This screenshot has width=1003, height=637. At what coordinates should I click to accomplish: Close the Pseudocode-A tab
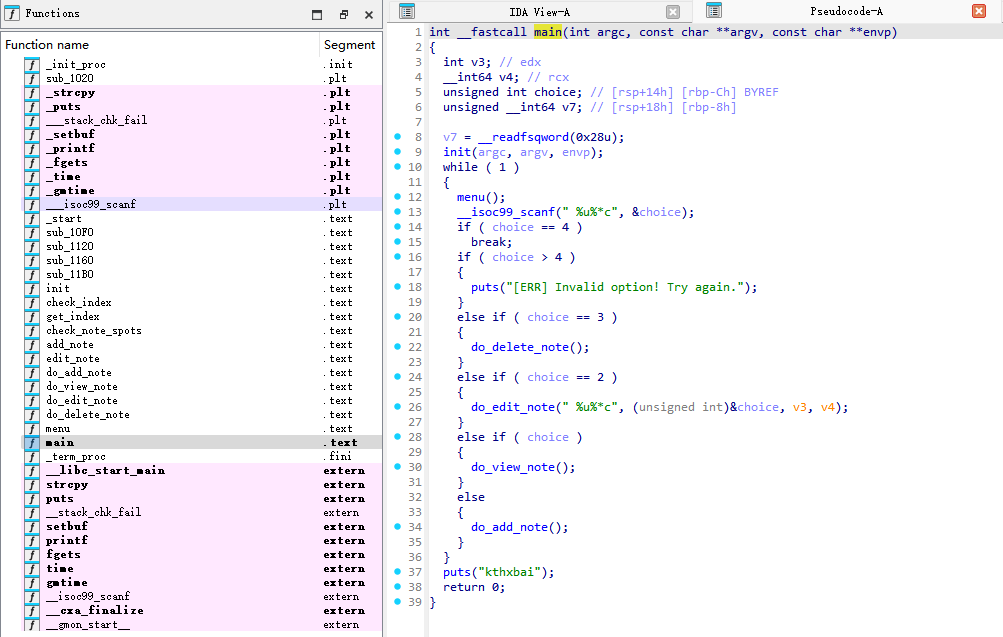[x=978, y=12]
